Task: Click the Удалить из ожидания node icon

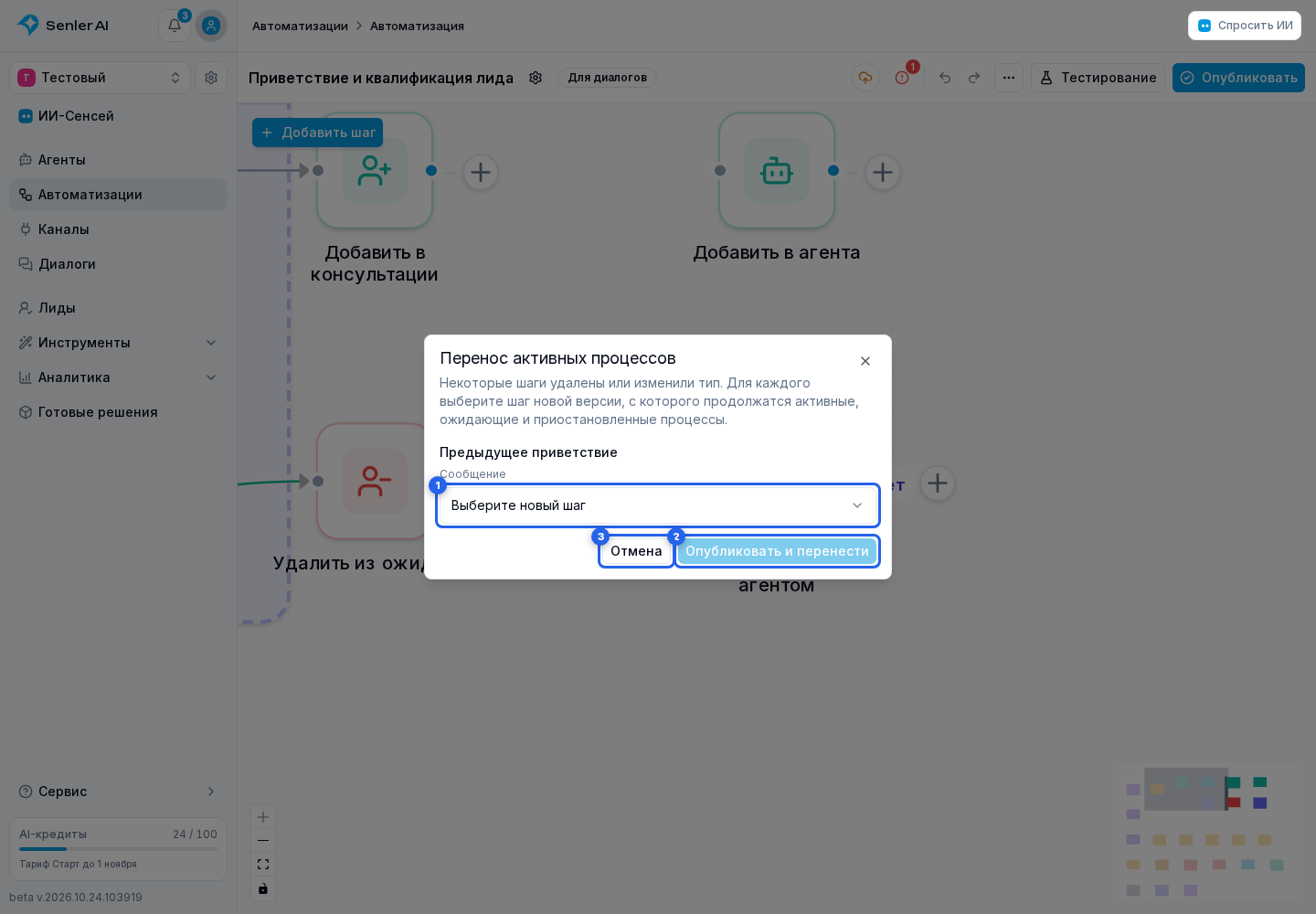Action: [x=375, y=482]
